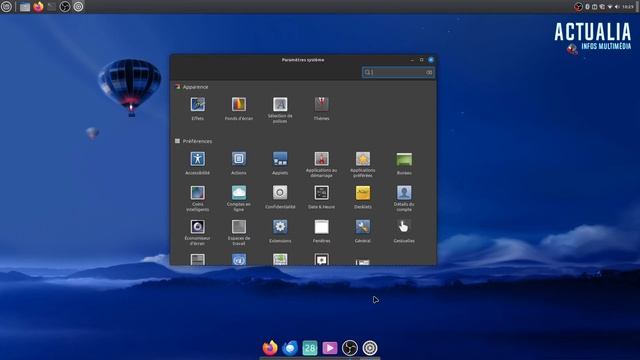The width and height of the screenshot is (640, 360).
Task: Select the Apparence section header
Action: pos(196,87)
